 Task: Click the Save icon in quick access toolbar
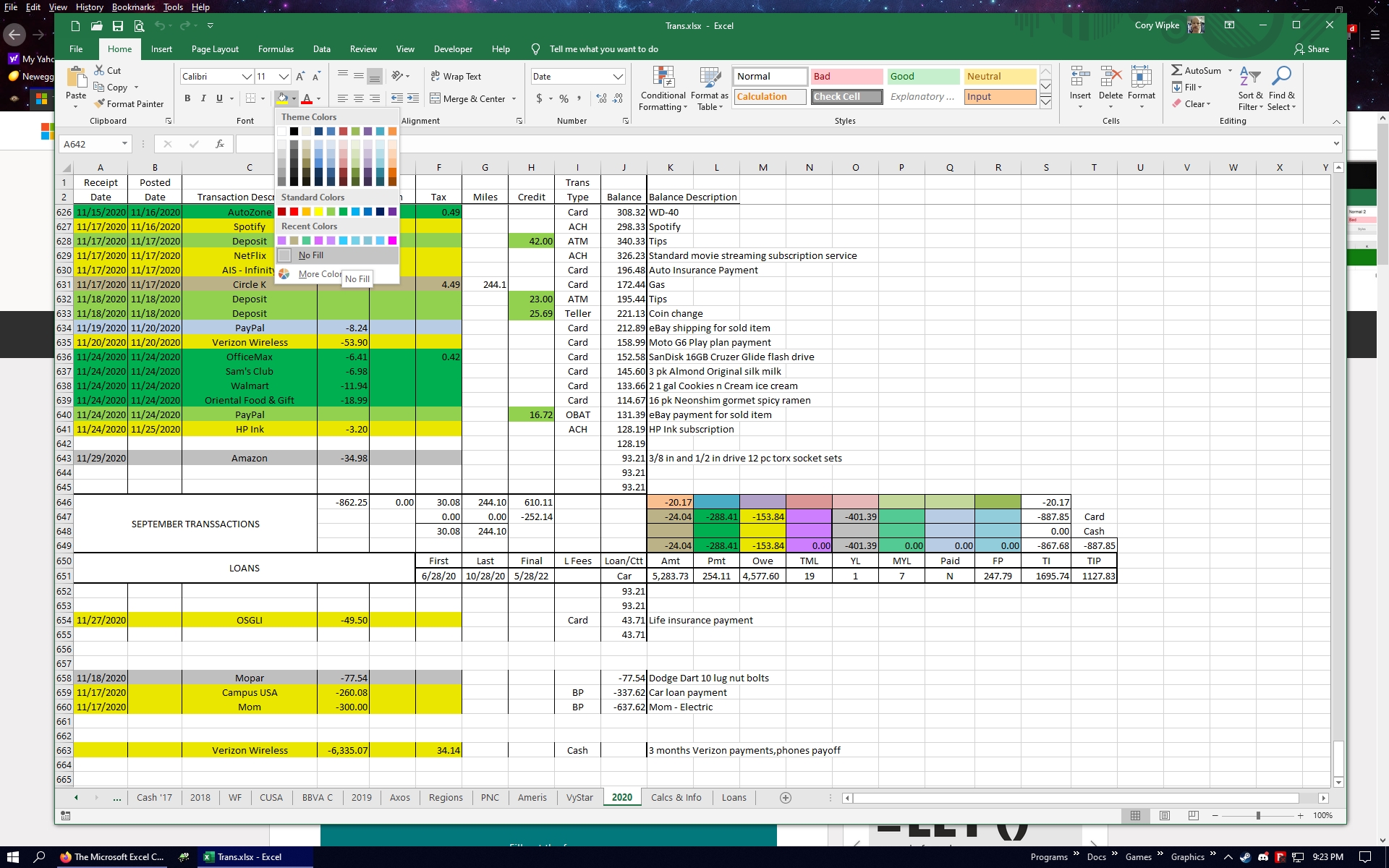pyautogui.click(x=117, y=26)
